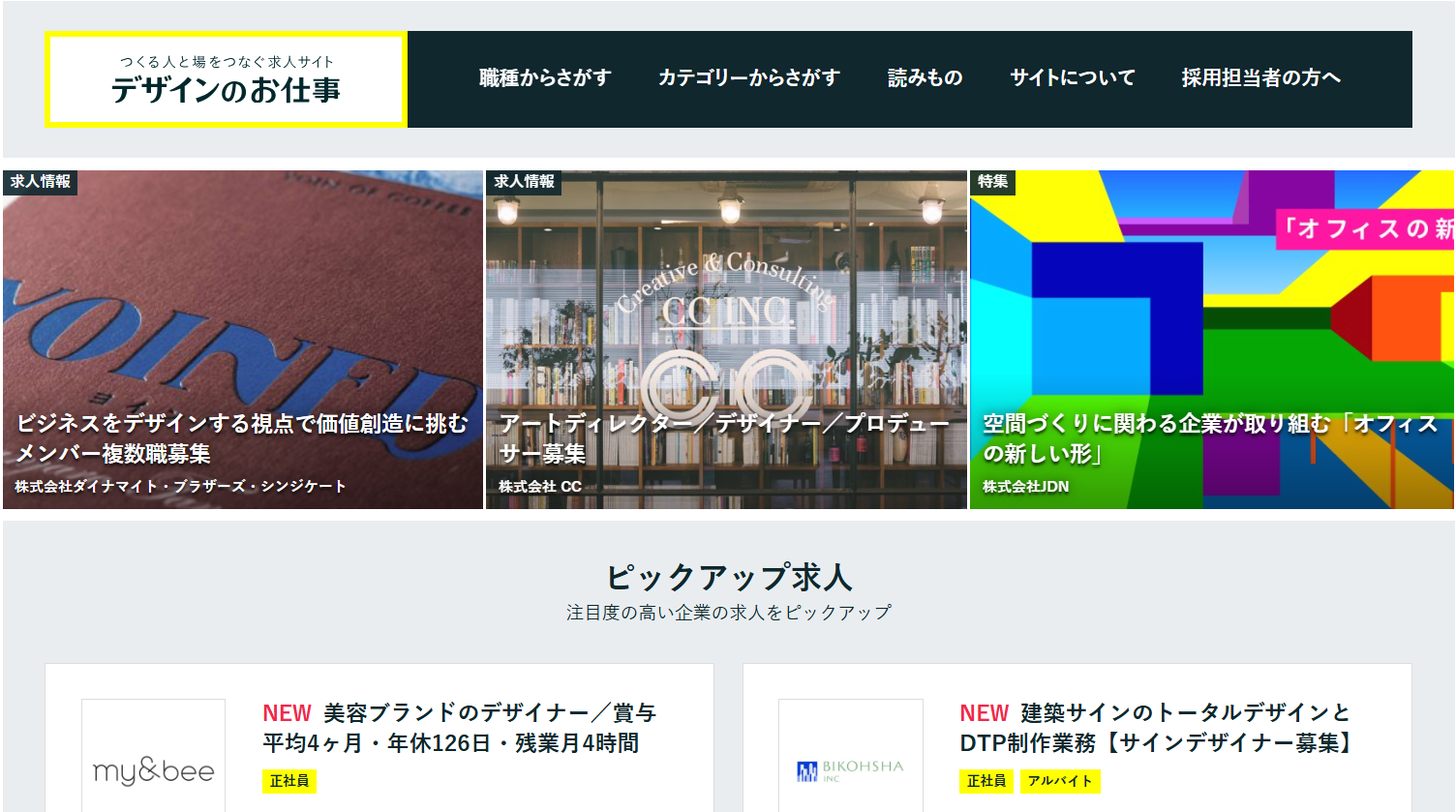Click the 特集 label on the third banner
1456x812 pixels.
[x=992, y=182]
